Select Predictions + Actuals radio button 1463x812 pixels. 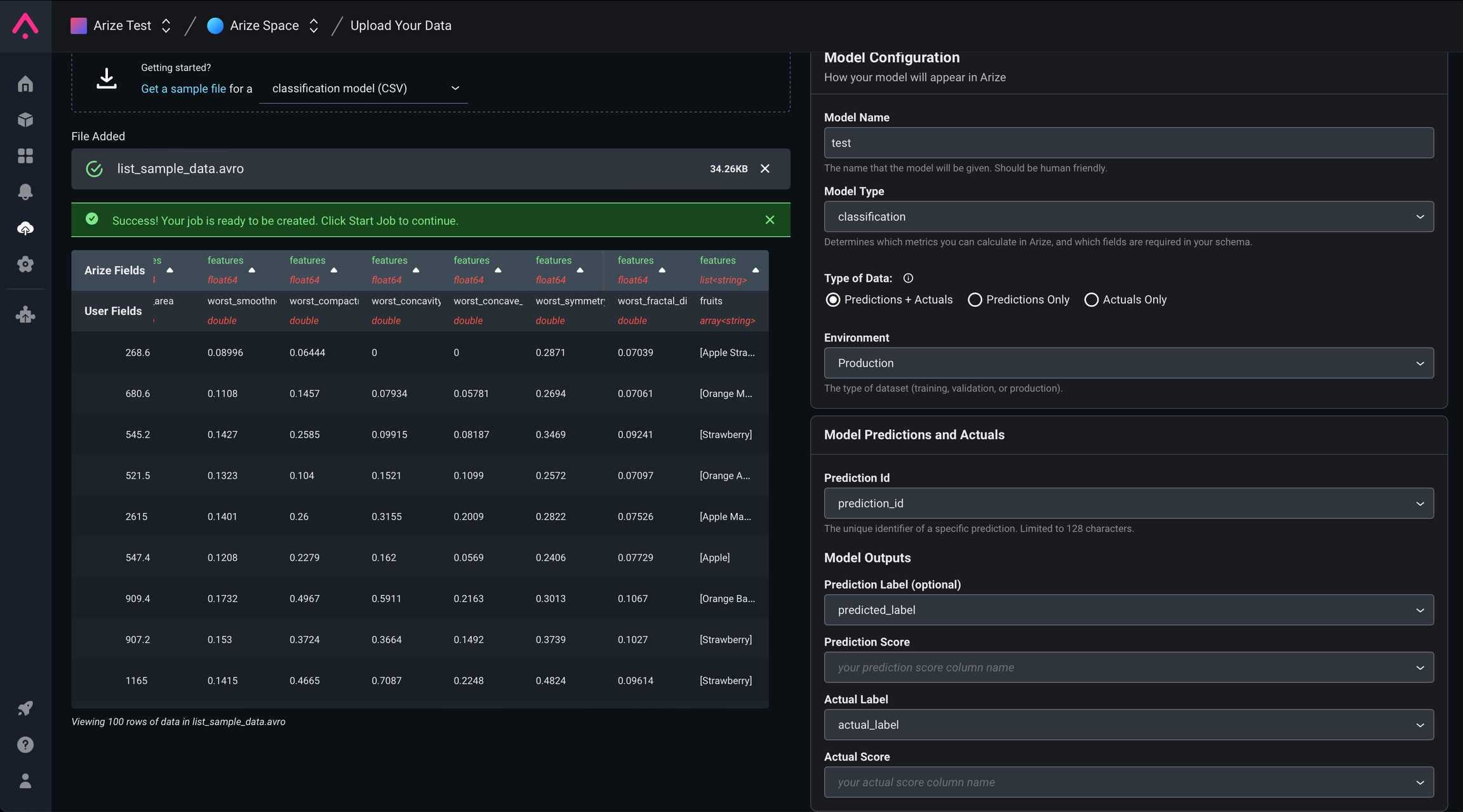832,300
